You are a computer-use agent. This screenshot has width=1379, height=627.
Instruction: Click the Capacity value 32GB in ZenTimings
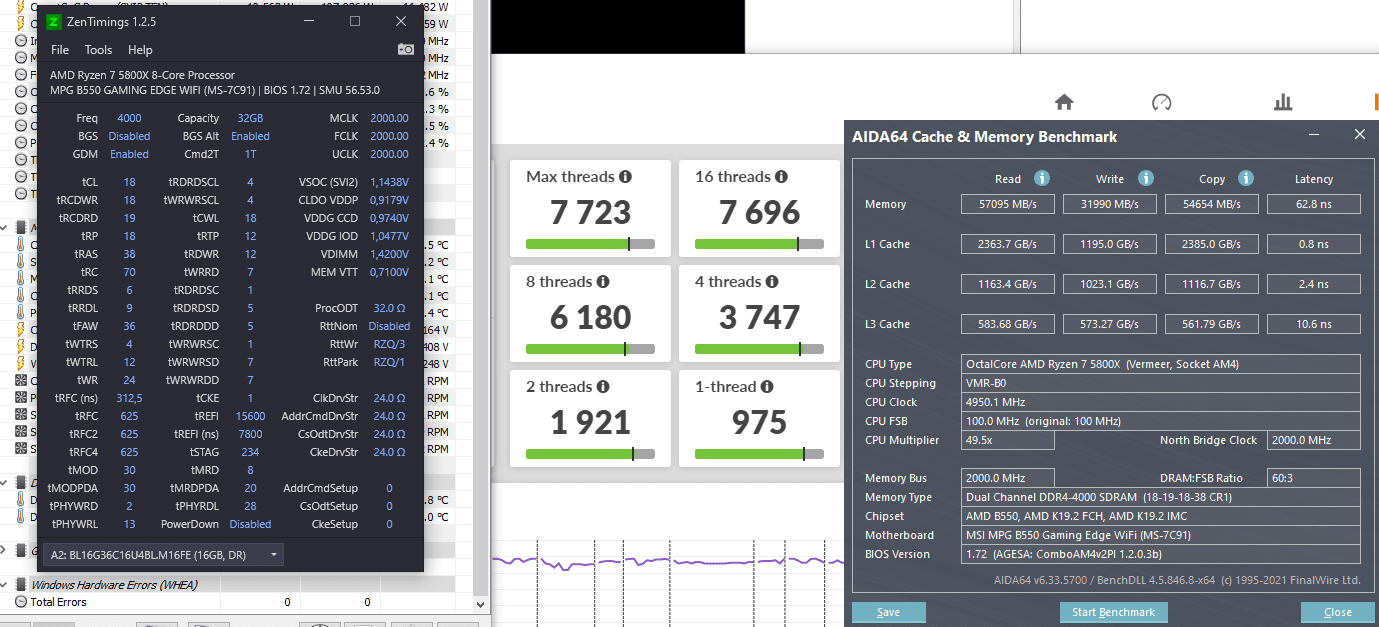coord(250,118)
